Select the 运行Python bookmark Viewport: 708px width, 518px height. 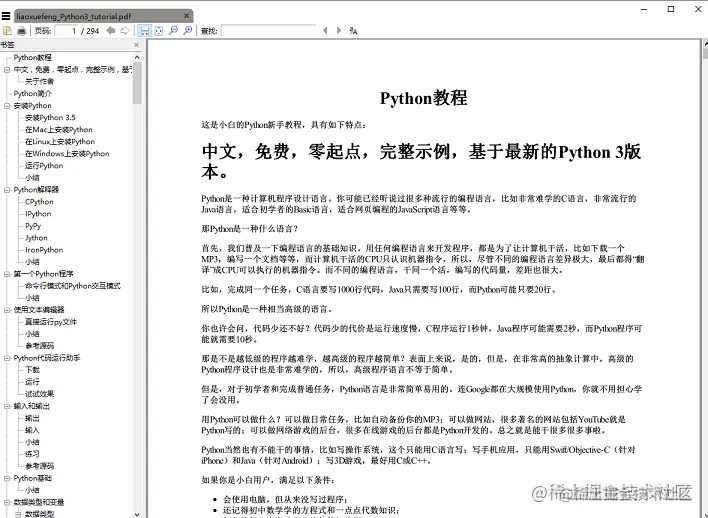pyautogui.click(x=44, y=166)
